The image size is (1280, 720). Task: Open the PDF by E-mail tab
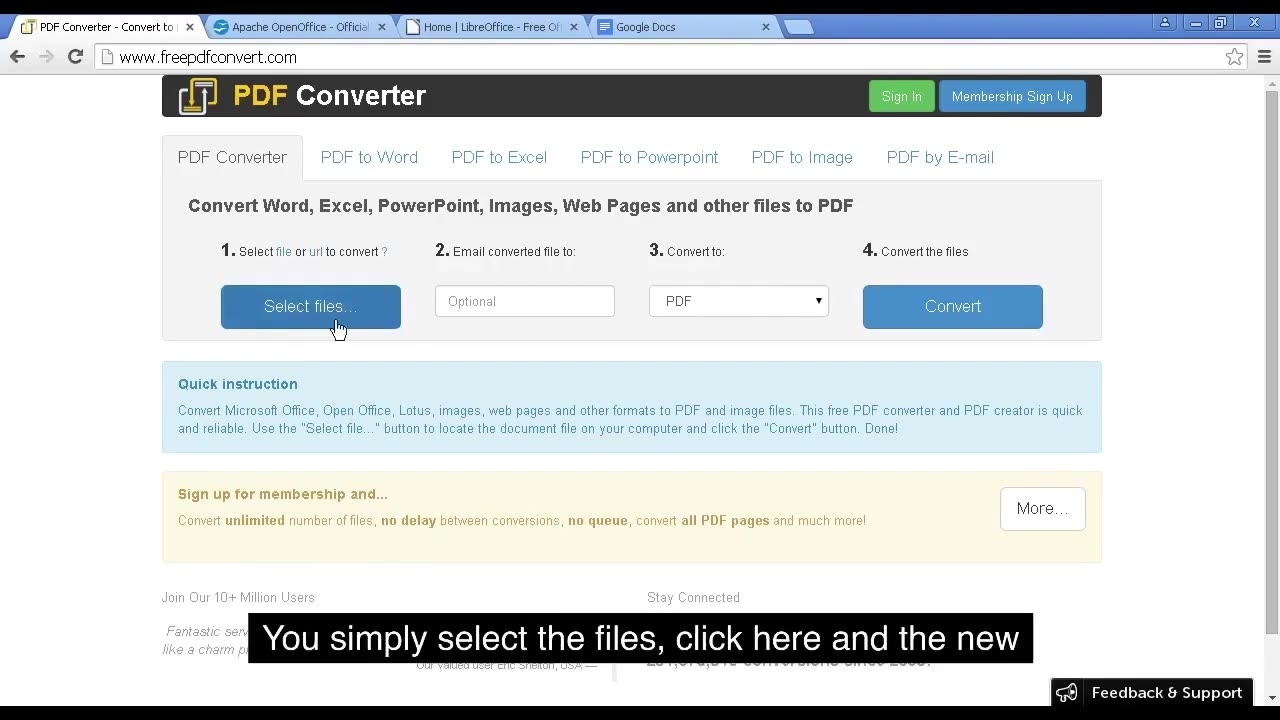(x=940, y=157)
